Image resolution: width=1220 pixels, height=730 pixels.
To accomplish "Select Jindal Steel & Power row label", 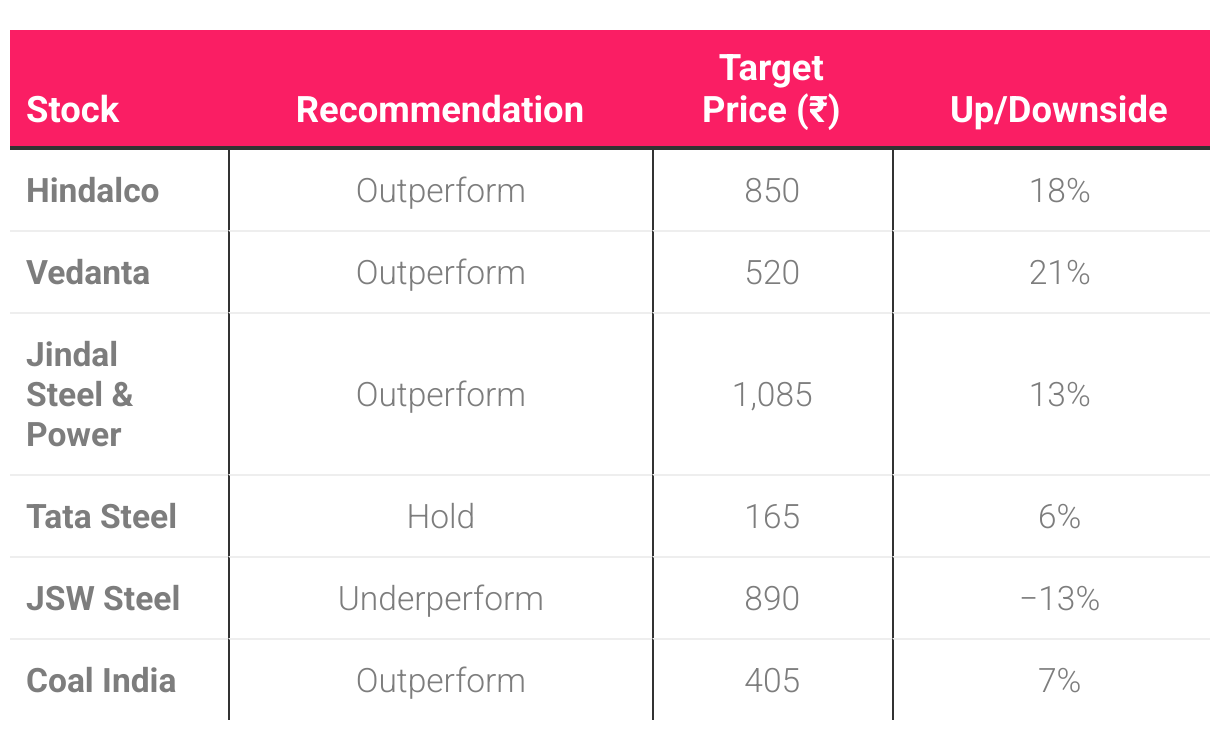I will point(79,395).
